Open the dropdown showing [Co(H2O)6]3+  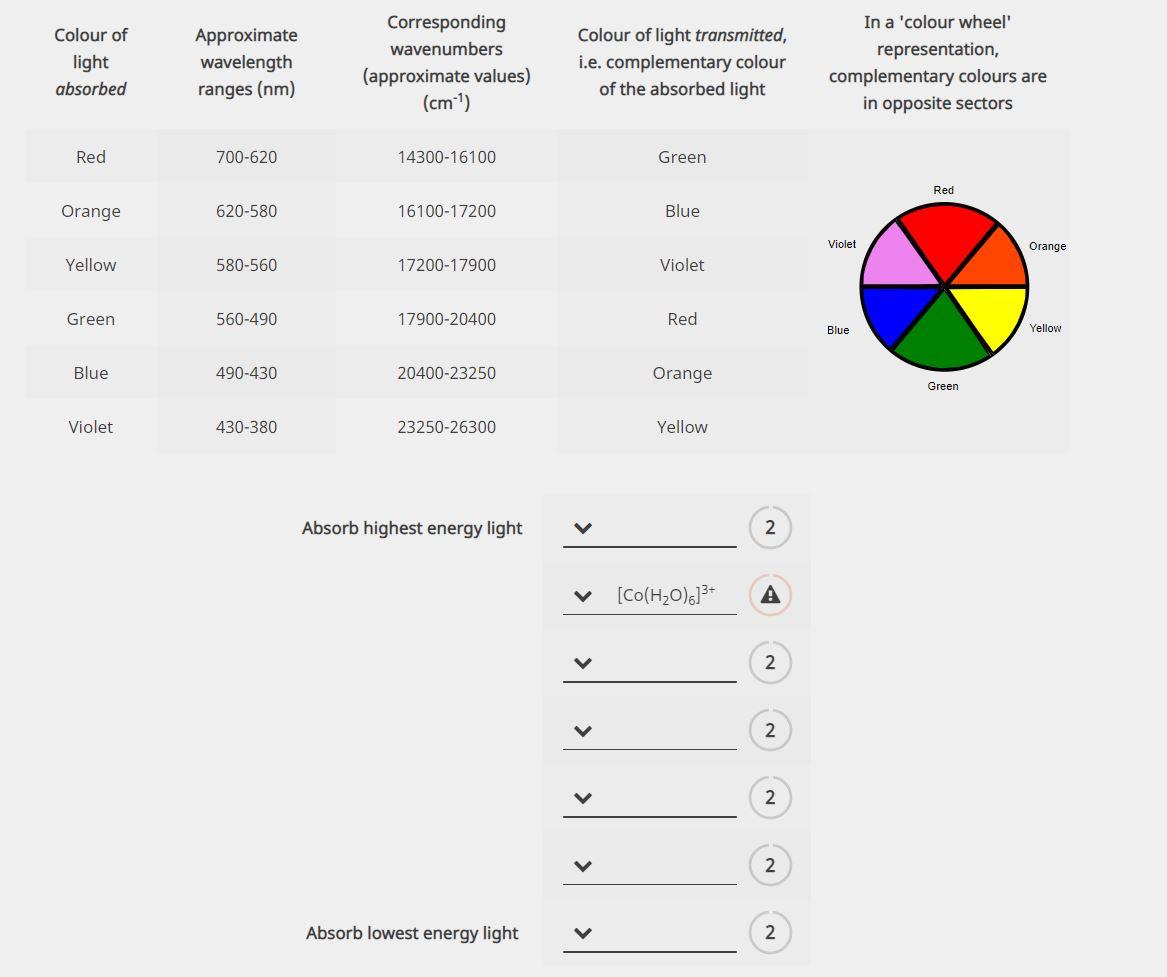[x=583, y=595]
